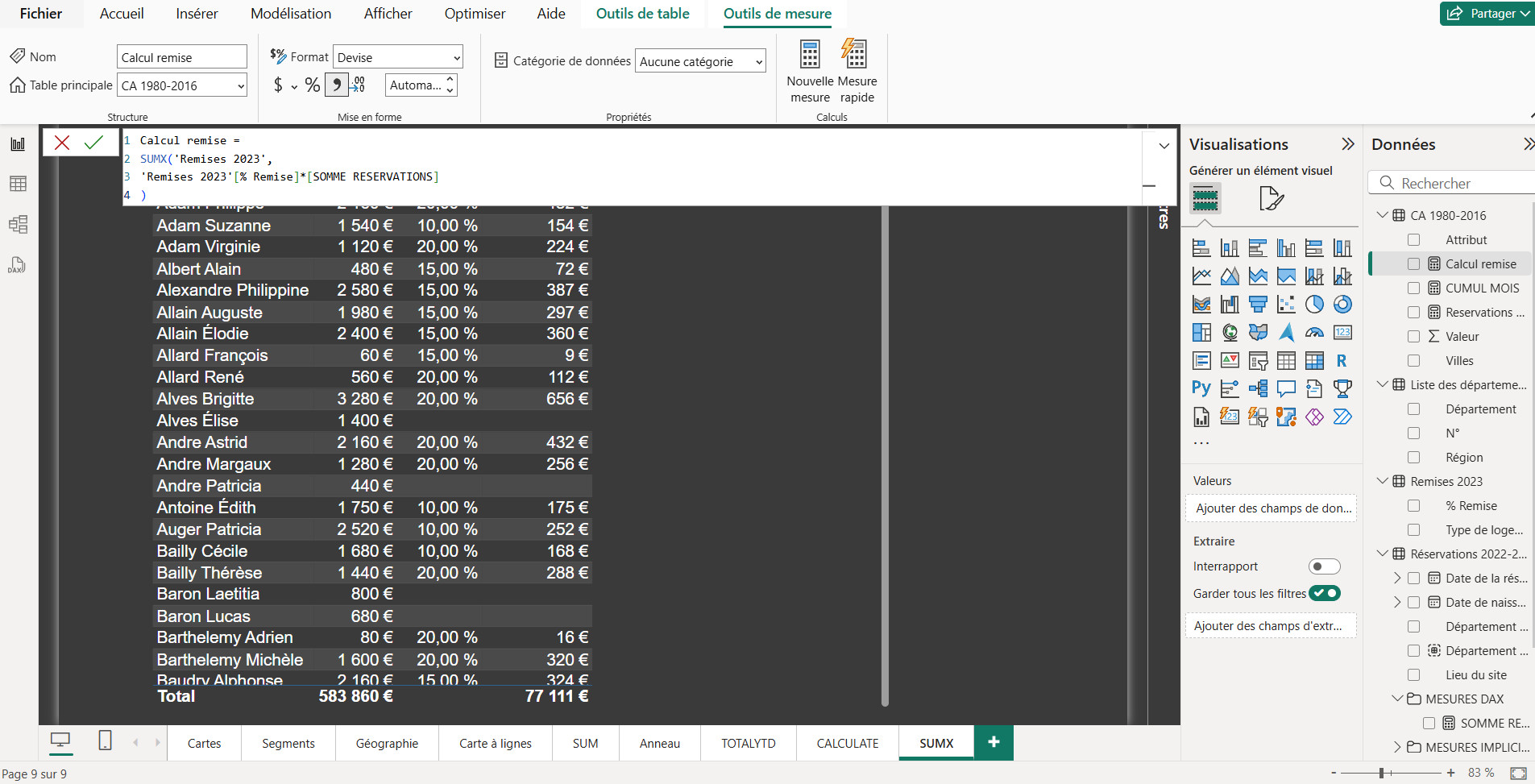Open DAX query view in sidebar
Image resolution: width=1535 pixels, height=784 pixels.
pos(18,265)
